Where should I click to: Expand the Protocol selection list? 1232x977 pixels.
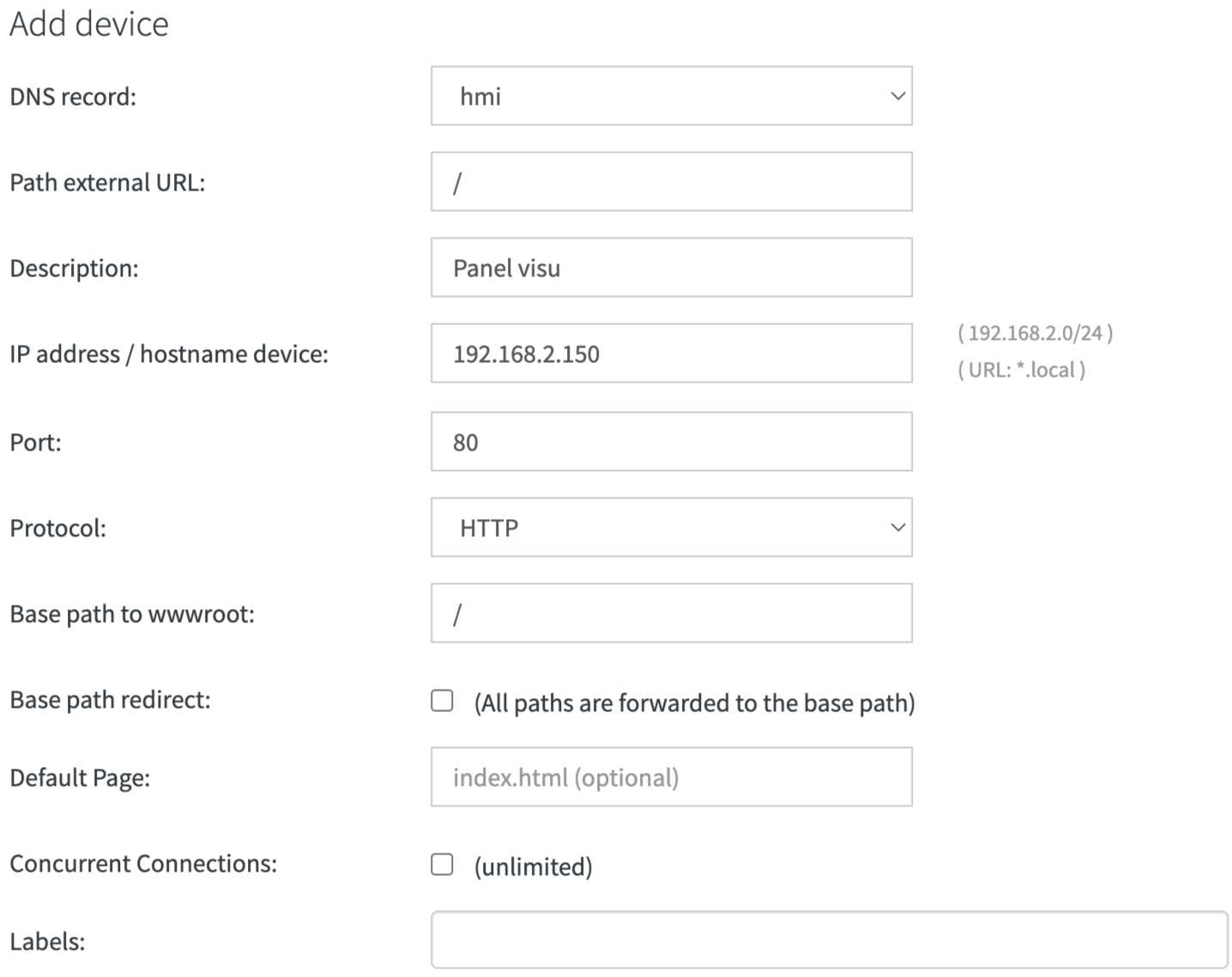[x=671, y=528]
